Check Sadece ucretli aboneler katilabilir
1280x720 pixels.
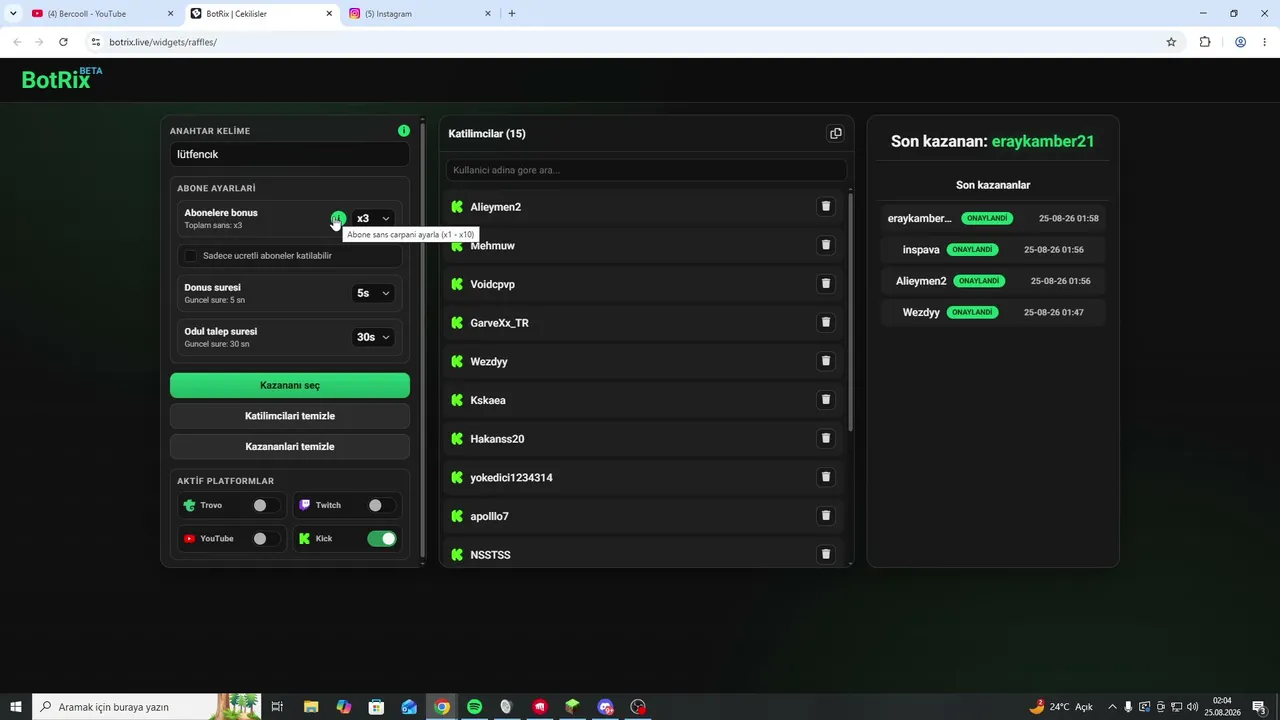191,255
